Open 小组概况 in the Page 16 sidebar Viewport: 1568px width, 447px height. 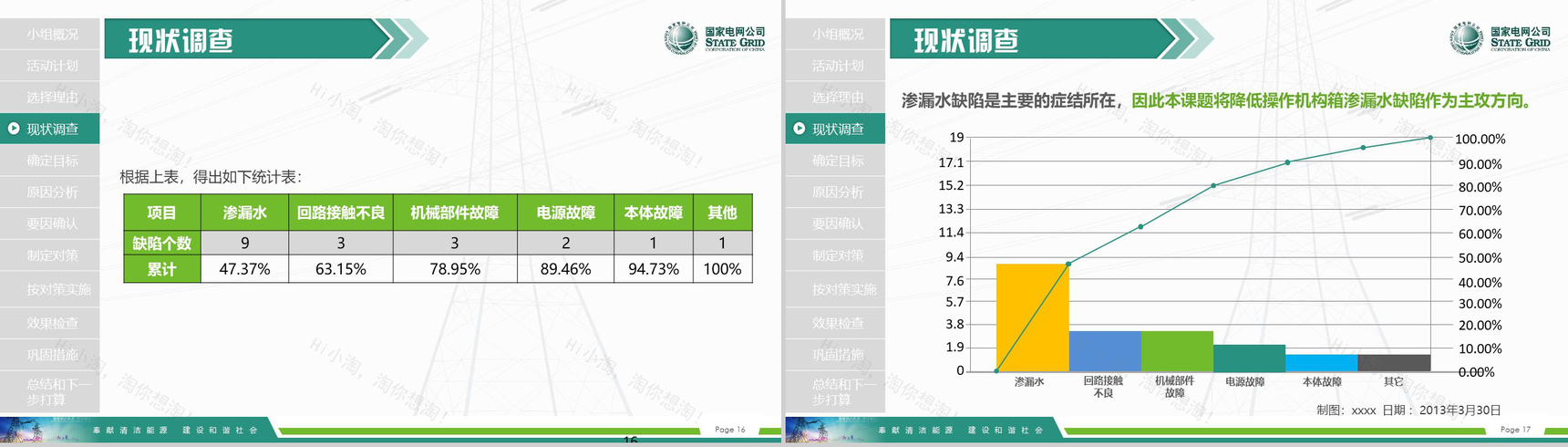click(52, 34)
